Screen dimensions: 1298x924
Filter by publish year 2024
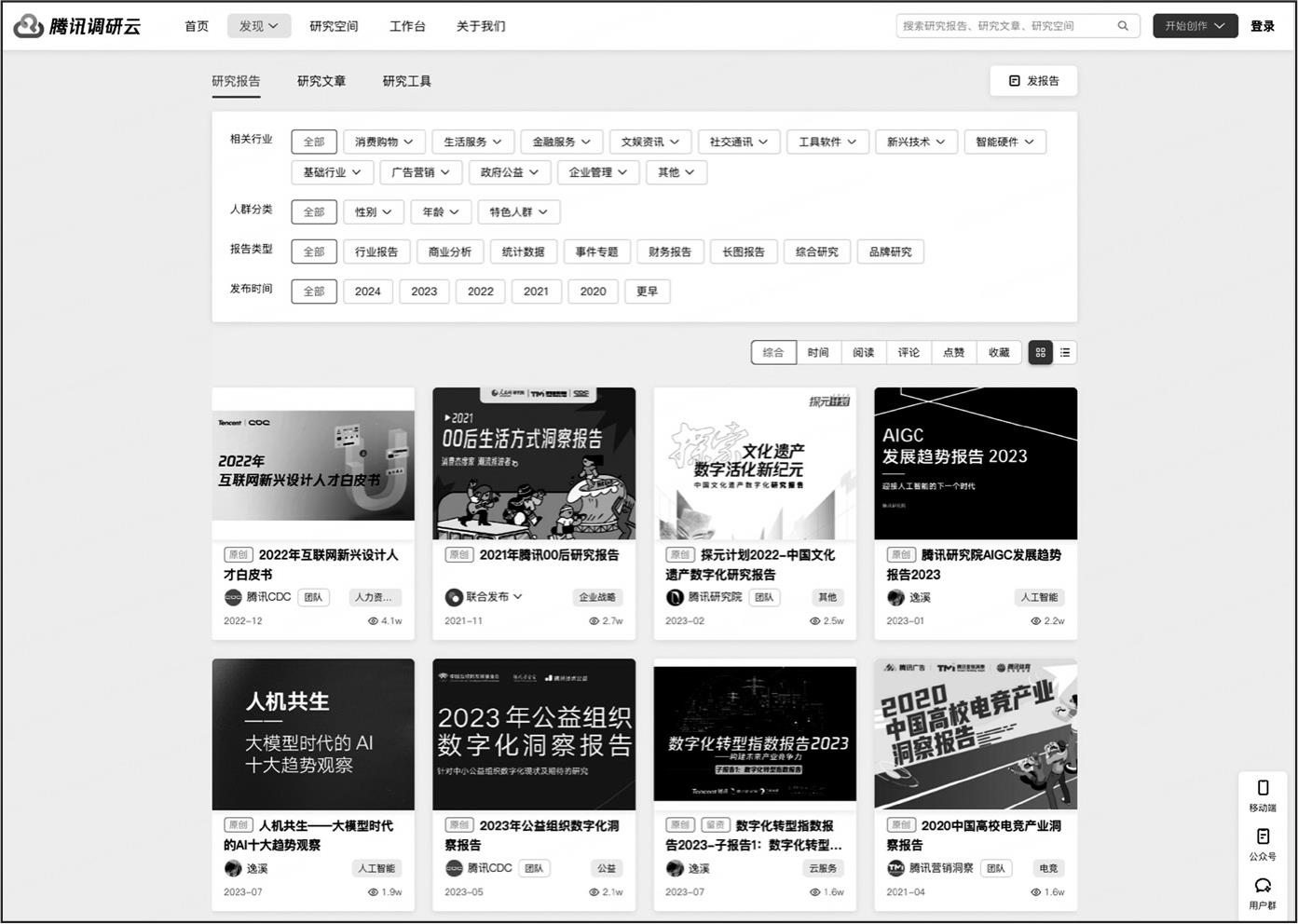(368, 292)
